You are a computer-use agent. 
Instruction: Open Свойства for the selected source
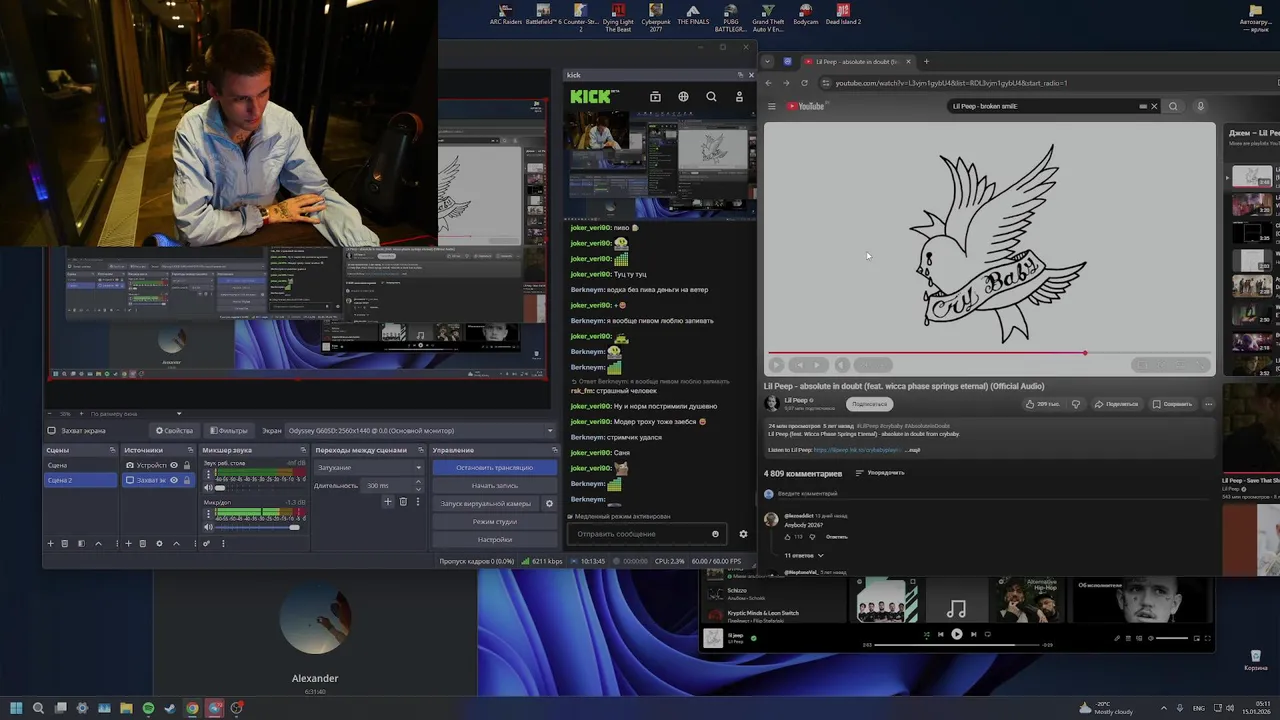pos(174,431)
